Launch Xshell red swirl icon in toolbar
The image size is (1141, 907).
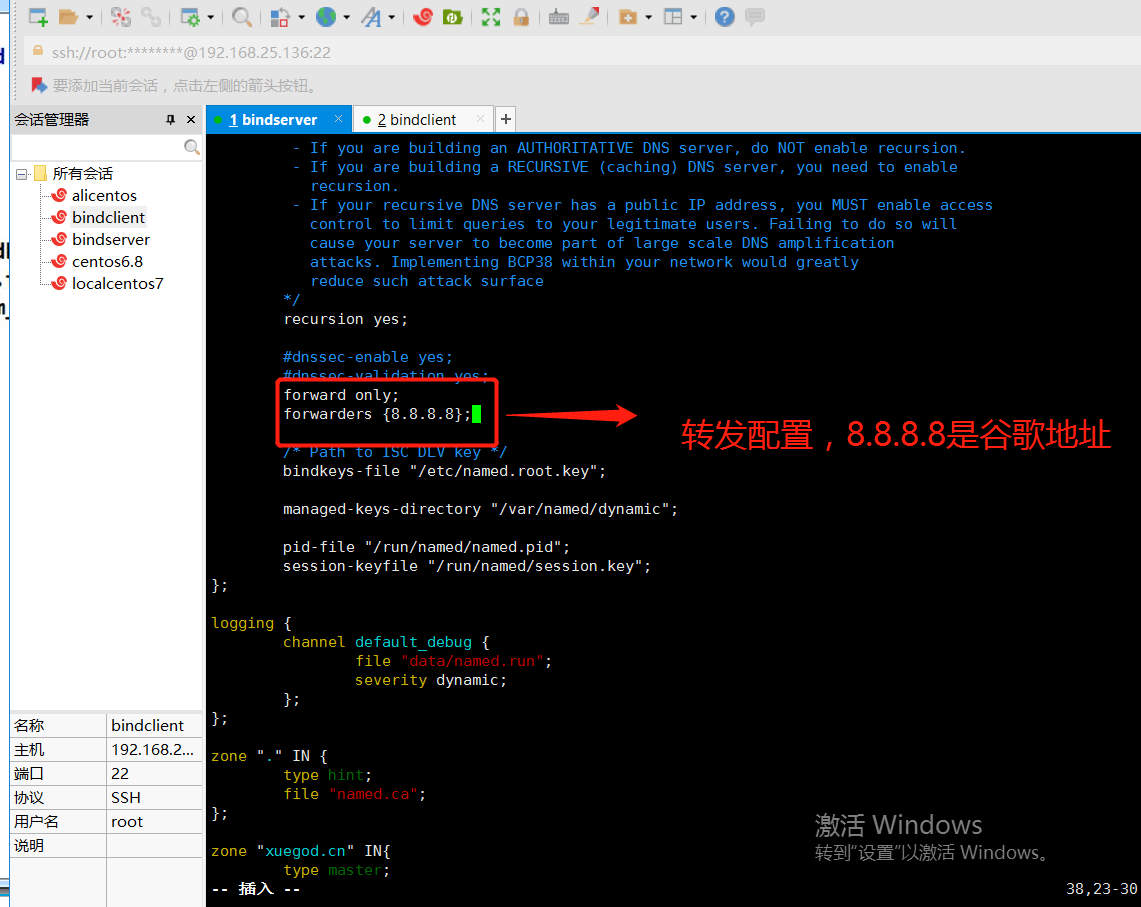click(x=422, y=17)
